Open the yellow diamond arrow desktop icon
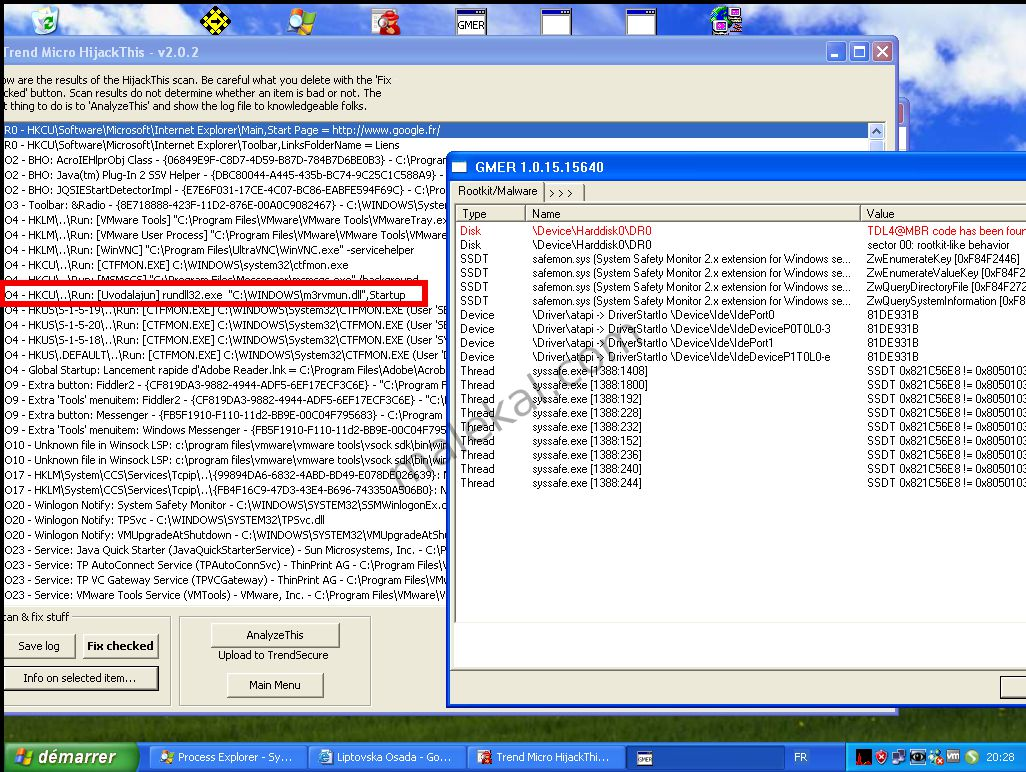Screen dimensions: 1026x772 [x=215, y=21]
